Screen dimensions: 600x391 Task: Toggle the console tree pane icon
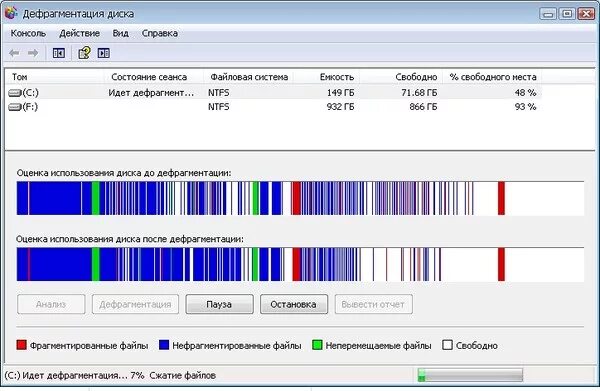(x=59, y=53)
